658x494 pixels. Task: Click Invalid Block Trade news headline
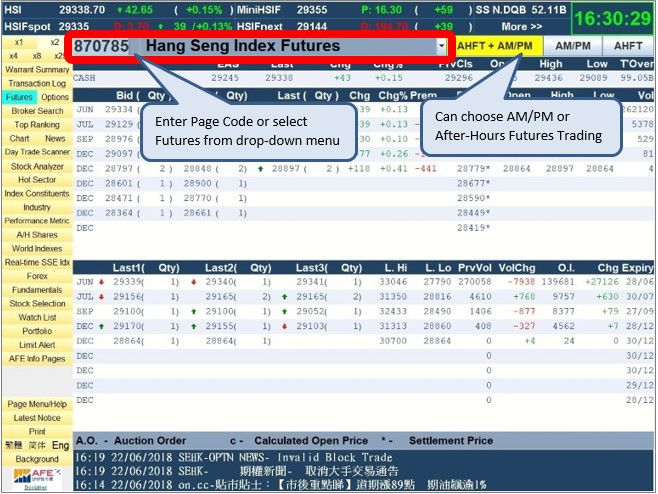point(335,457)
